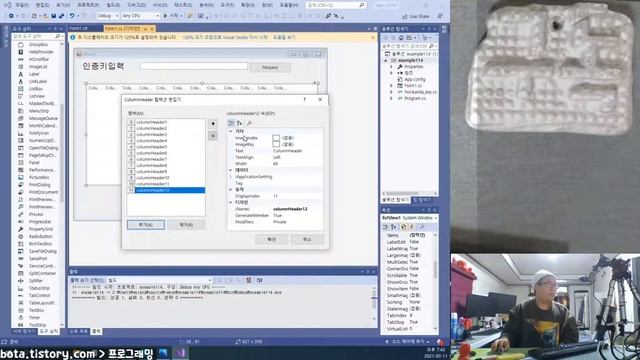Switch to the Form1.cs code tab
This screenshot has height=360, width=640.
pyautogui.click(x=78, y=29)
